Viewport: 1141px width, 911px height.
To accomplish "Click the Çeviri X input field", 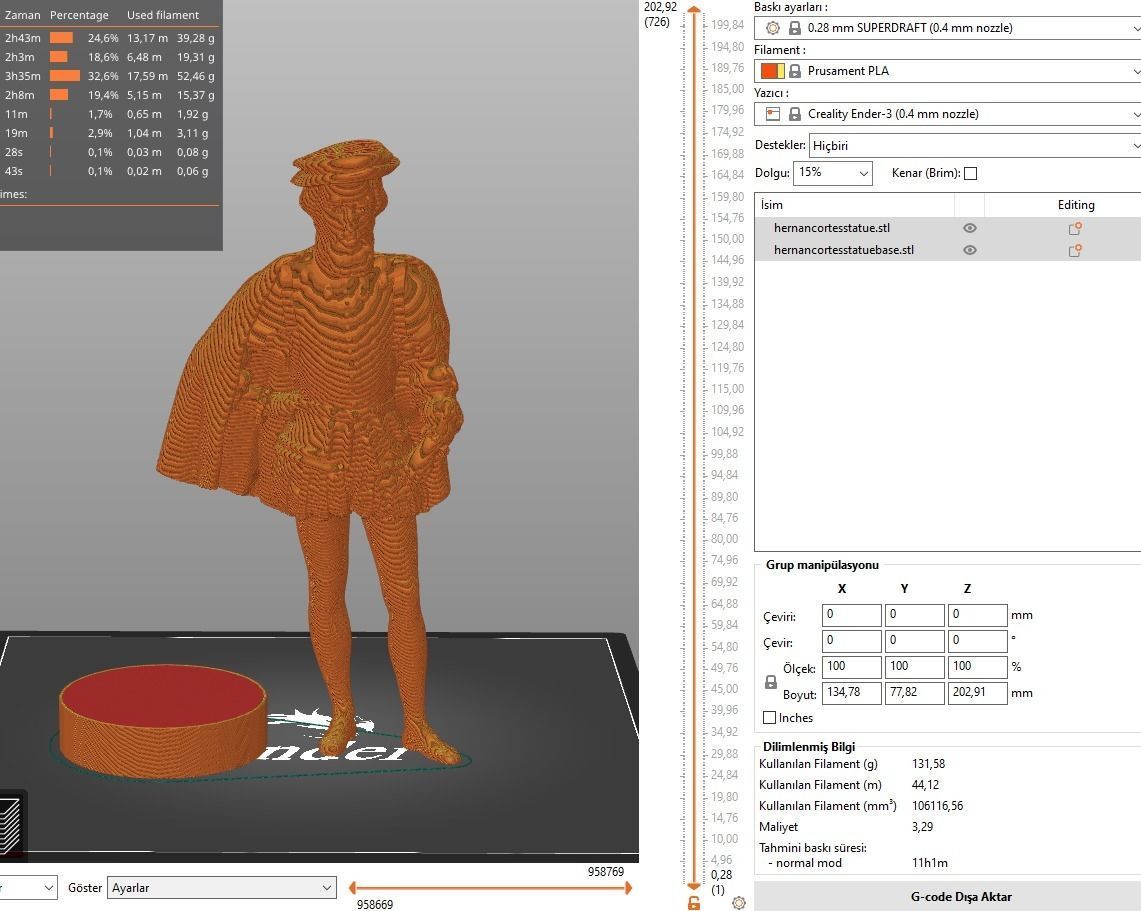I will coord(851,615).
